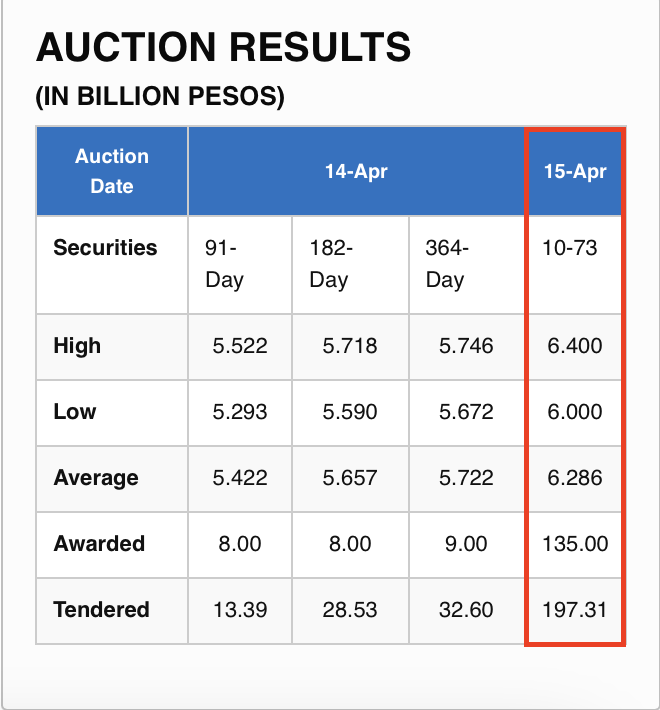Click the High row label
660x710 pixels.
coord(77,346)
